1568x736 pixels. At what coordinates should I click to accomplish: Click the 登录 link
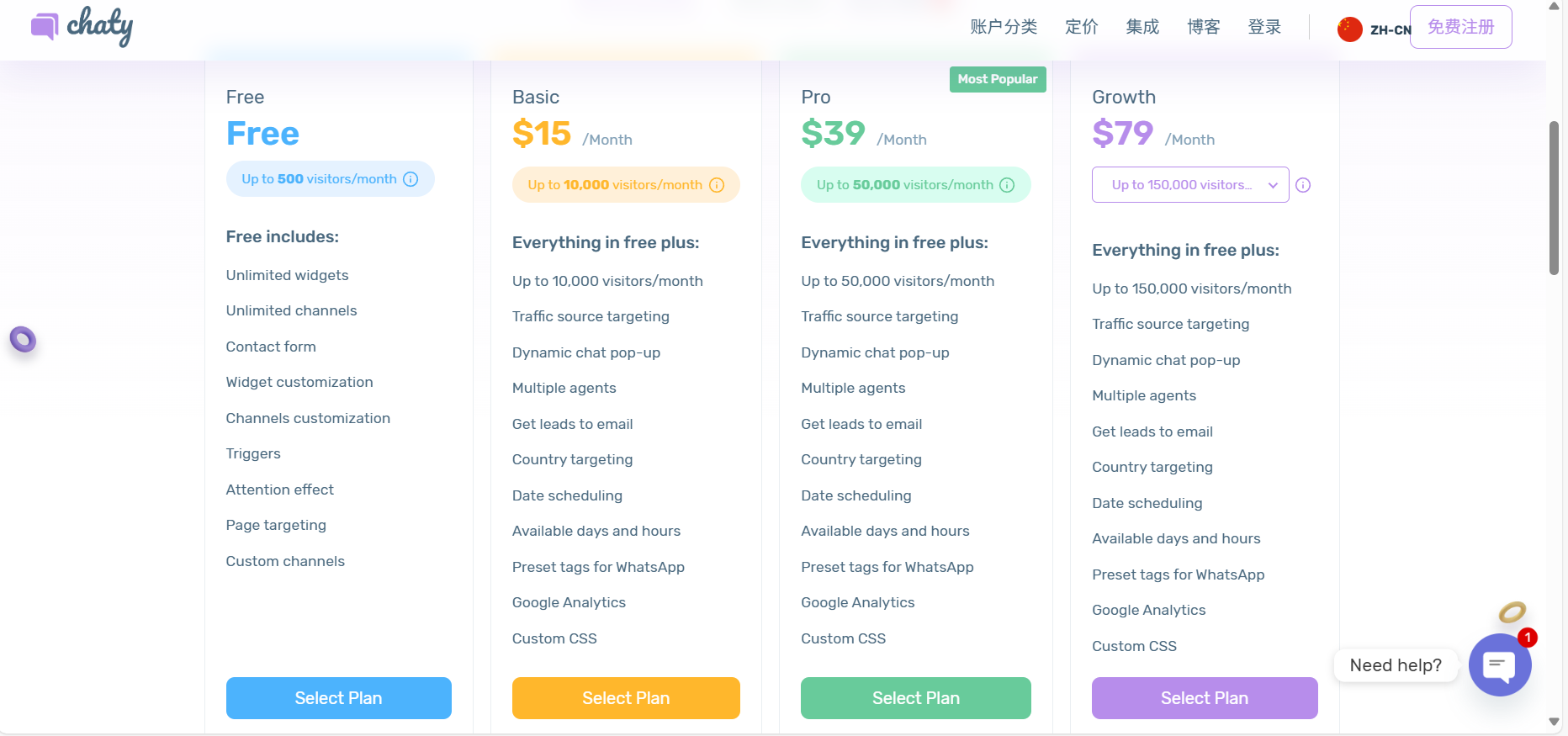point(1264,27)
